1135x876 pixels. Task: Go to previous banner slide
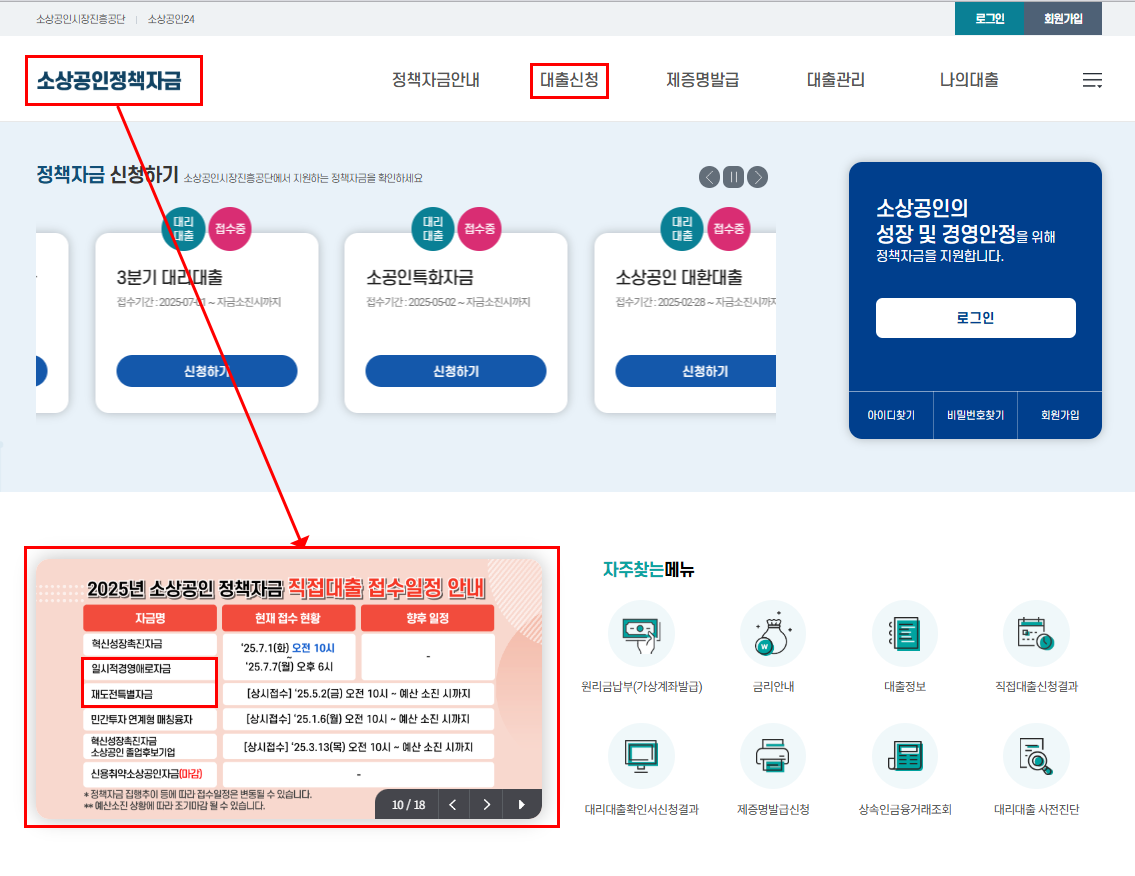[453, 804]
